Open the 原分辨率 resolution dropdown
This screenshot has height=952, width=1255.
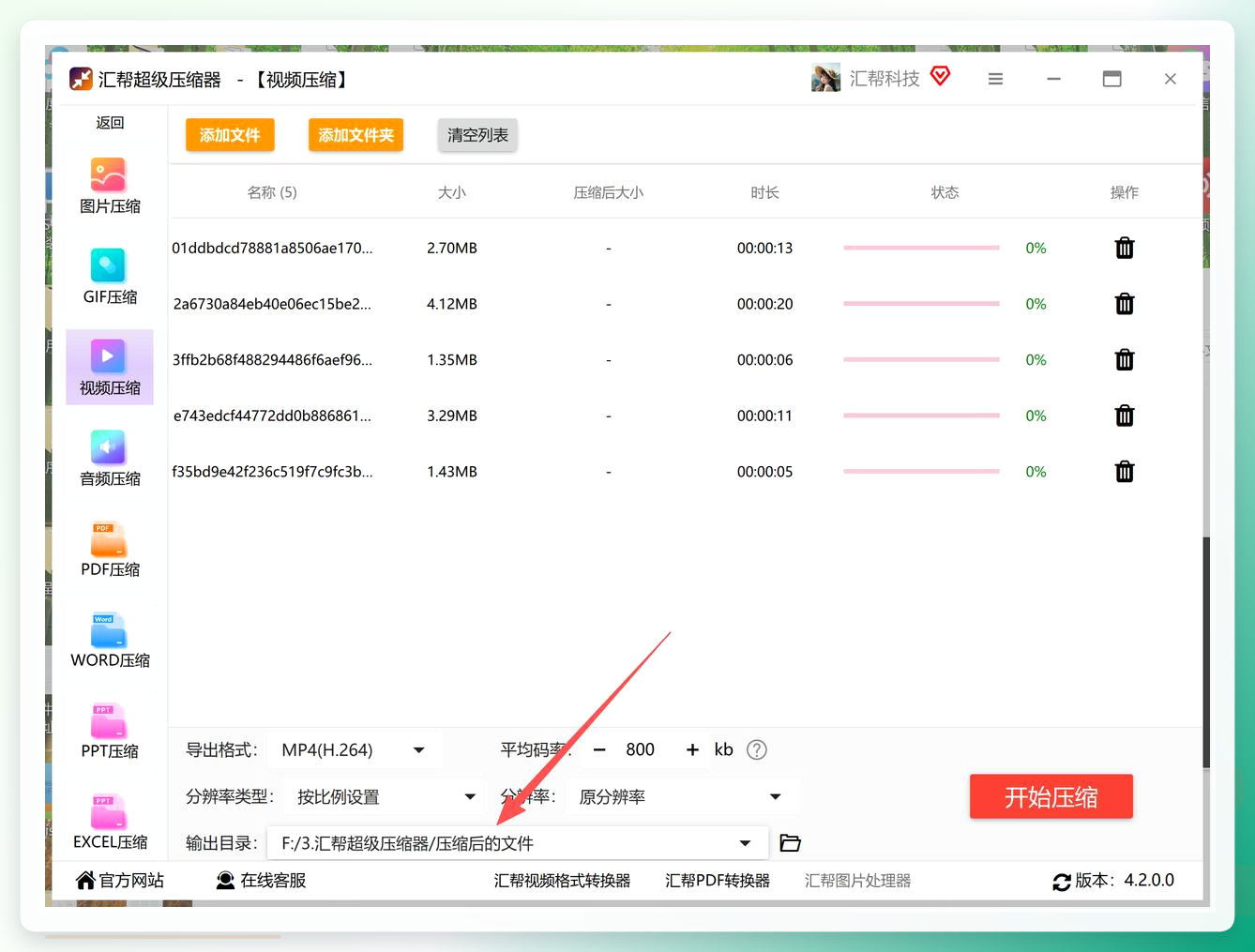[681, 796]
